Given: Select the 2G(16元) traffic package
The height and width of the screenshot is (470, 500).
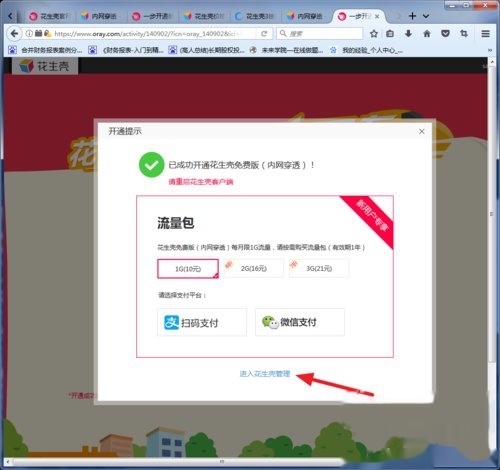Looking at the screenshot, I should point(254,269).
